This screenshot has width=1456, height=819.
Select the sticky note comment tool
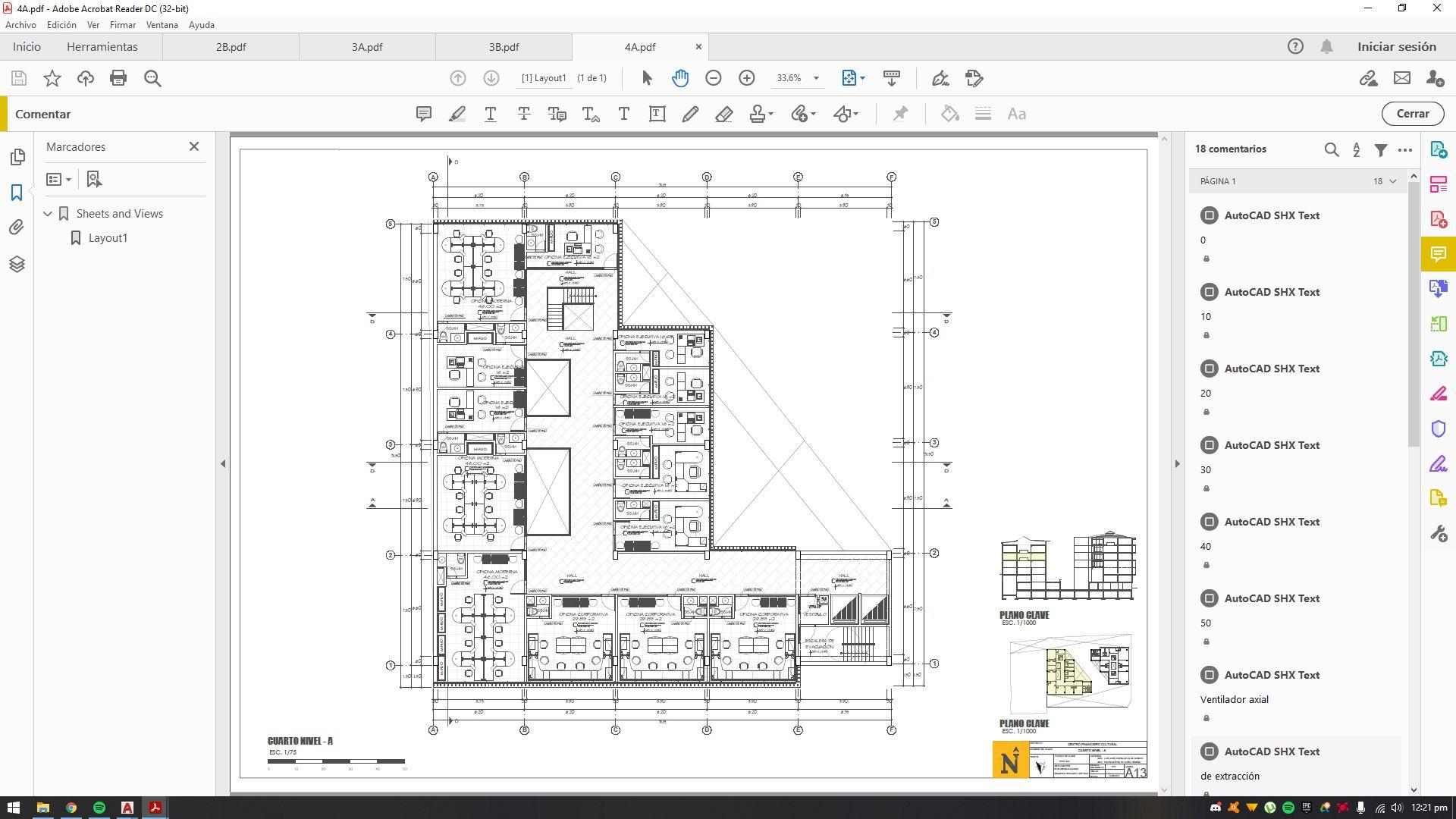pos(424,114)
